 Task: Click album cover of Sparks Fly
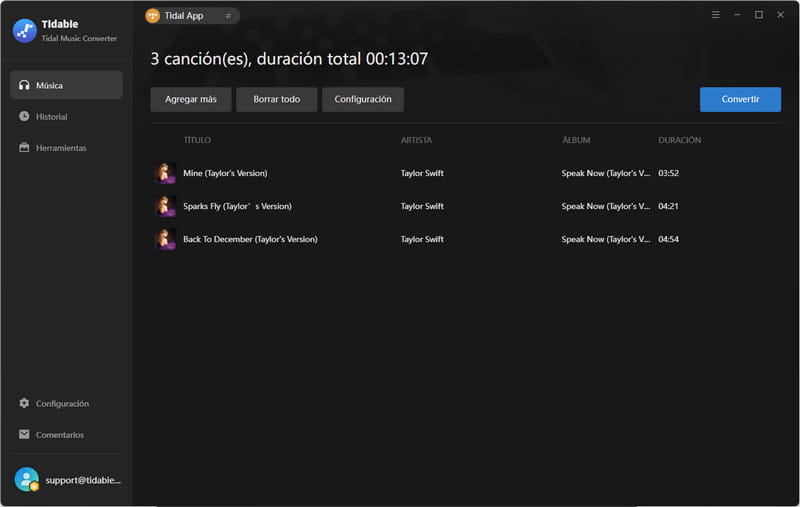165,206
